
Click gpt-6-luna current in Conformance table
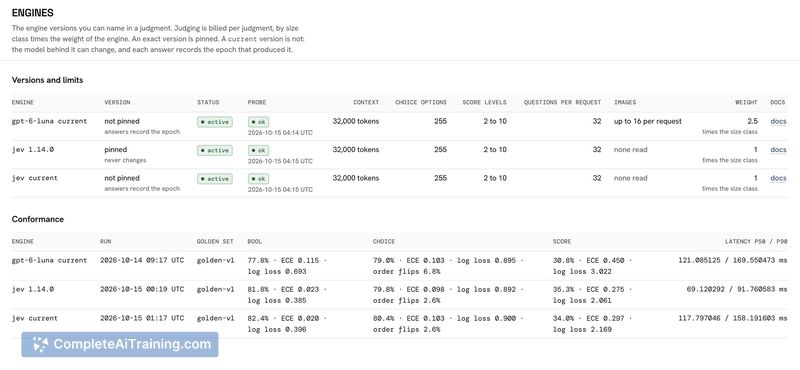49,260
